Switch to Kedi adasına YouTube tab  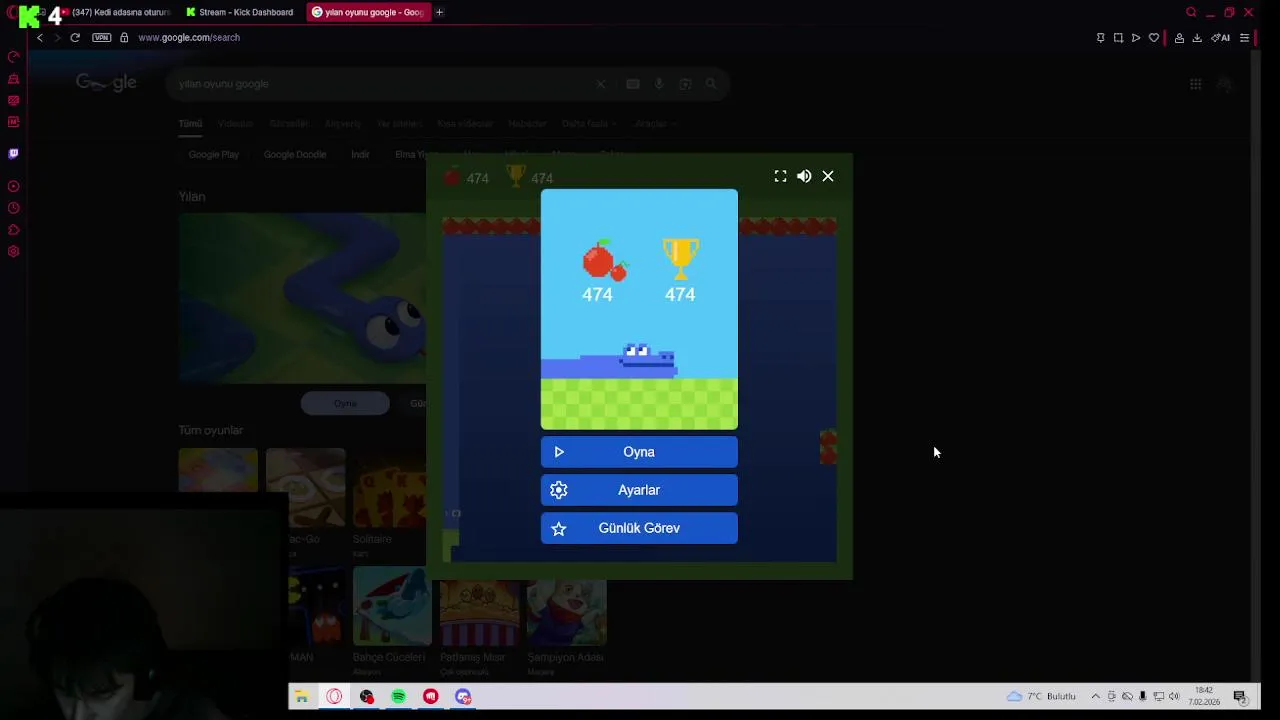tap(115, 12)
